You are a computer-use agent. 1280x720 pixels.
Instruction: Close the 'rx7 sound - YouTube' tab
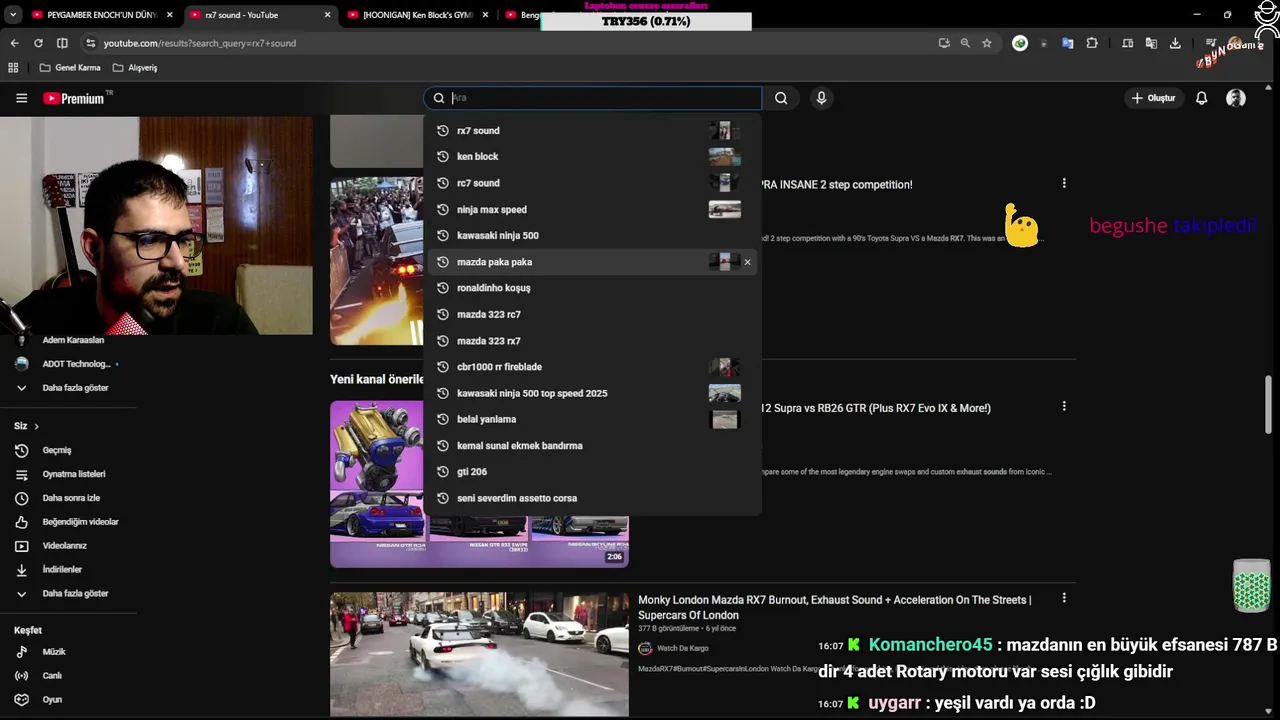[x=327, y=15]
